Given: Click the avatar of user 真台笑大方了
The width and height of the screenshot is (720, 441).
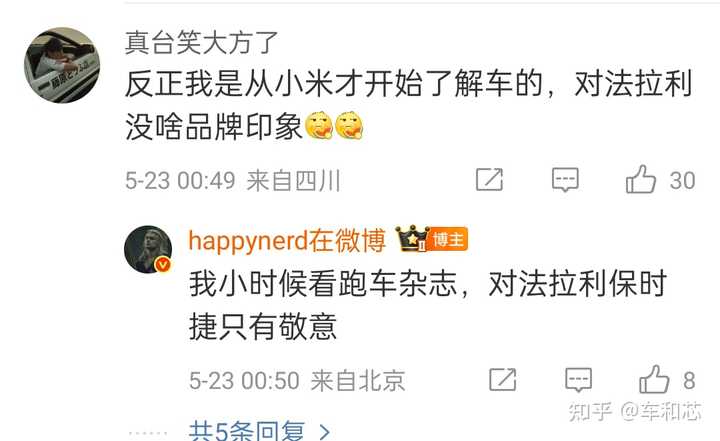Looking at the screenshot, I should [62, 65].
